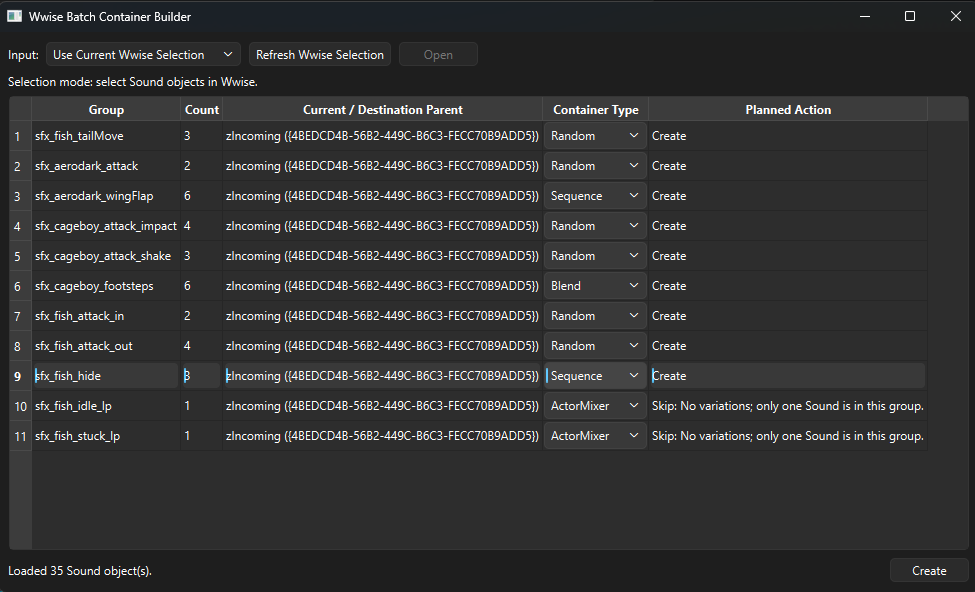
Task: Close the Batch Container Builder window
Action: (956, 16)
